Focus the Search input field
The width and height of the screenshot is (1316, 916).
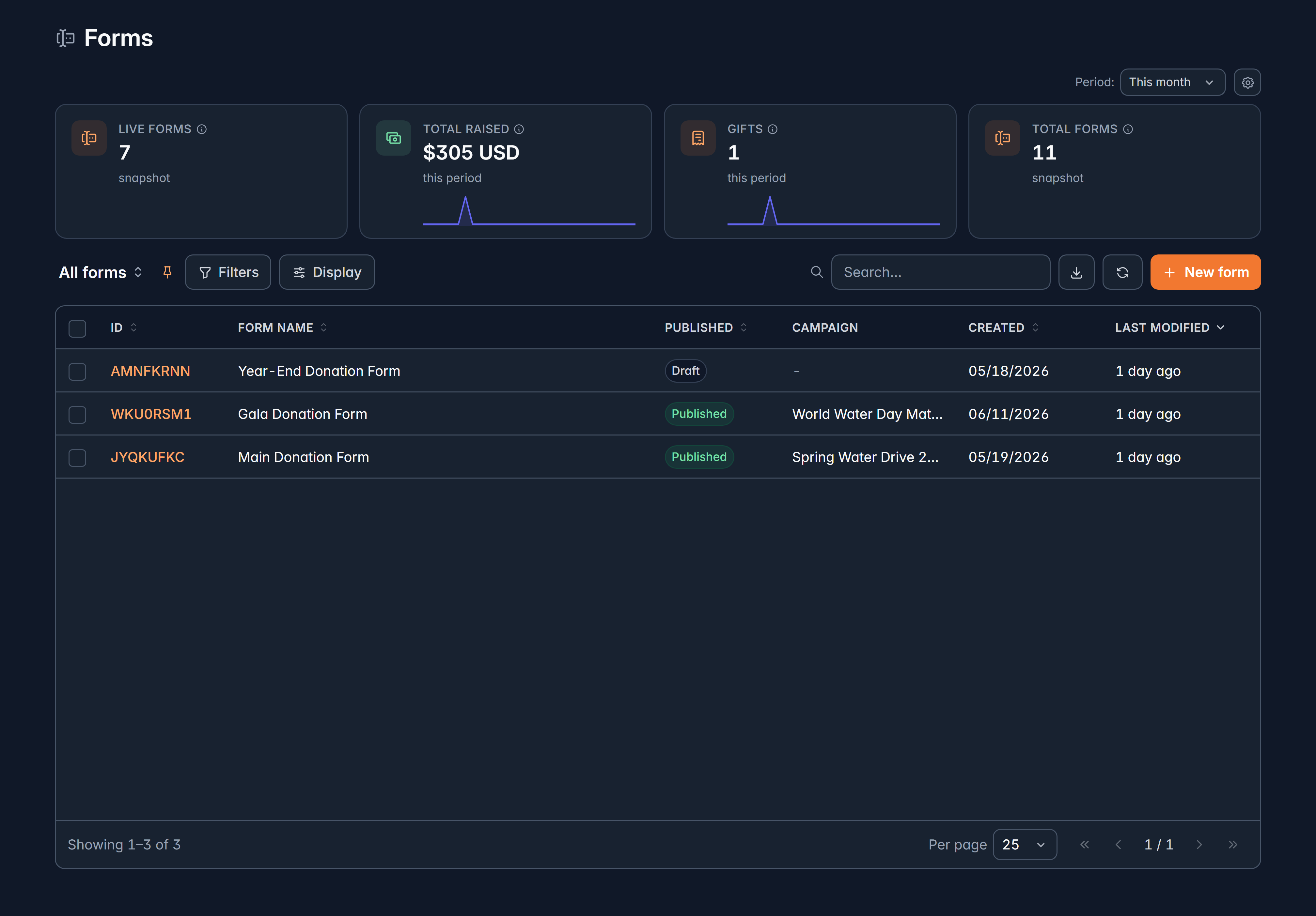coord(940,272)
